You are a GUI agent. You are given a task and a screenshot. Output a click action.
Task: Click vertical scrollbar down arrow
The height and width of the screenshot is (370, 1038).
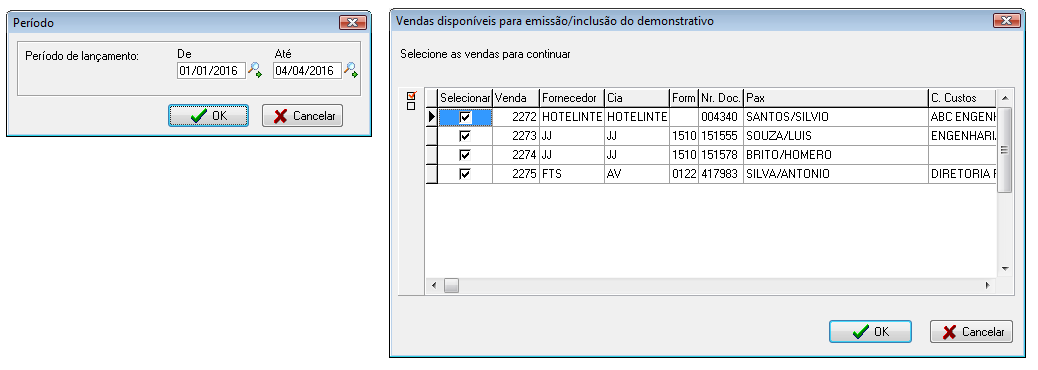coord(1004,269)
